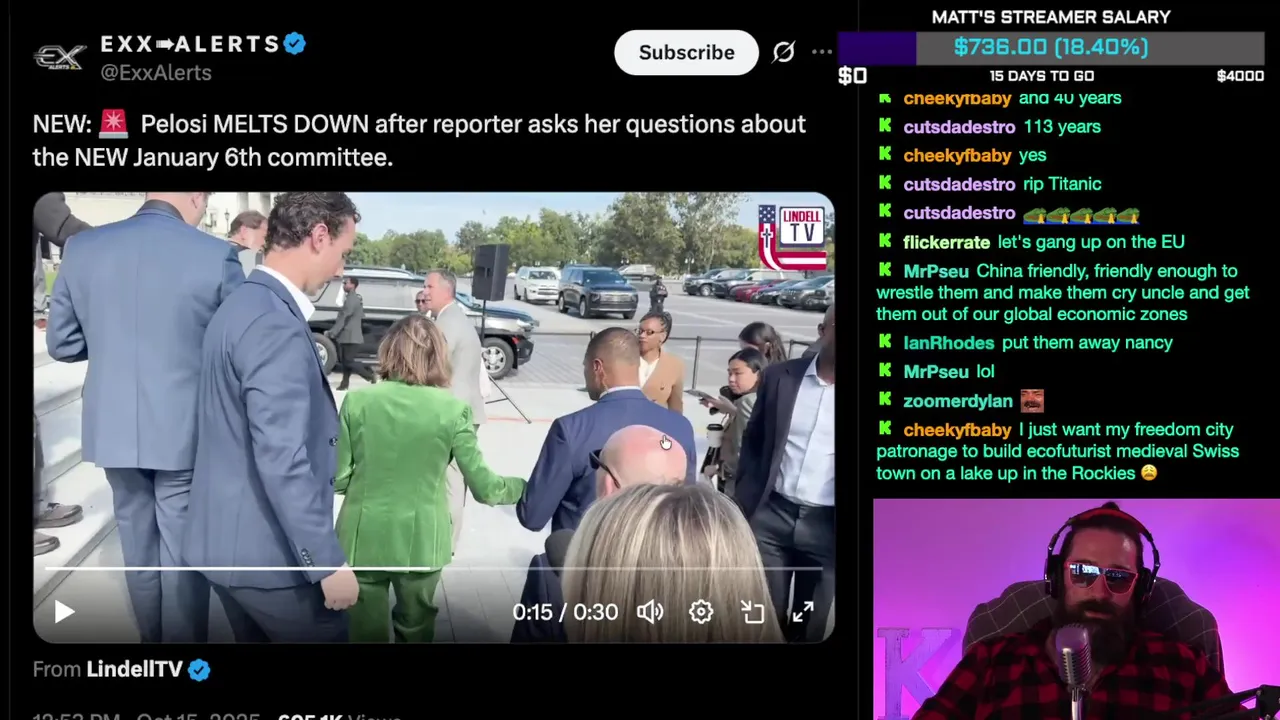Click the Kick badge beside flickerrate
The height and width of the screenshot is (720, 1280).
click(885, 241)
